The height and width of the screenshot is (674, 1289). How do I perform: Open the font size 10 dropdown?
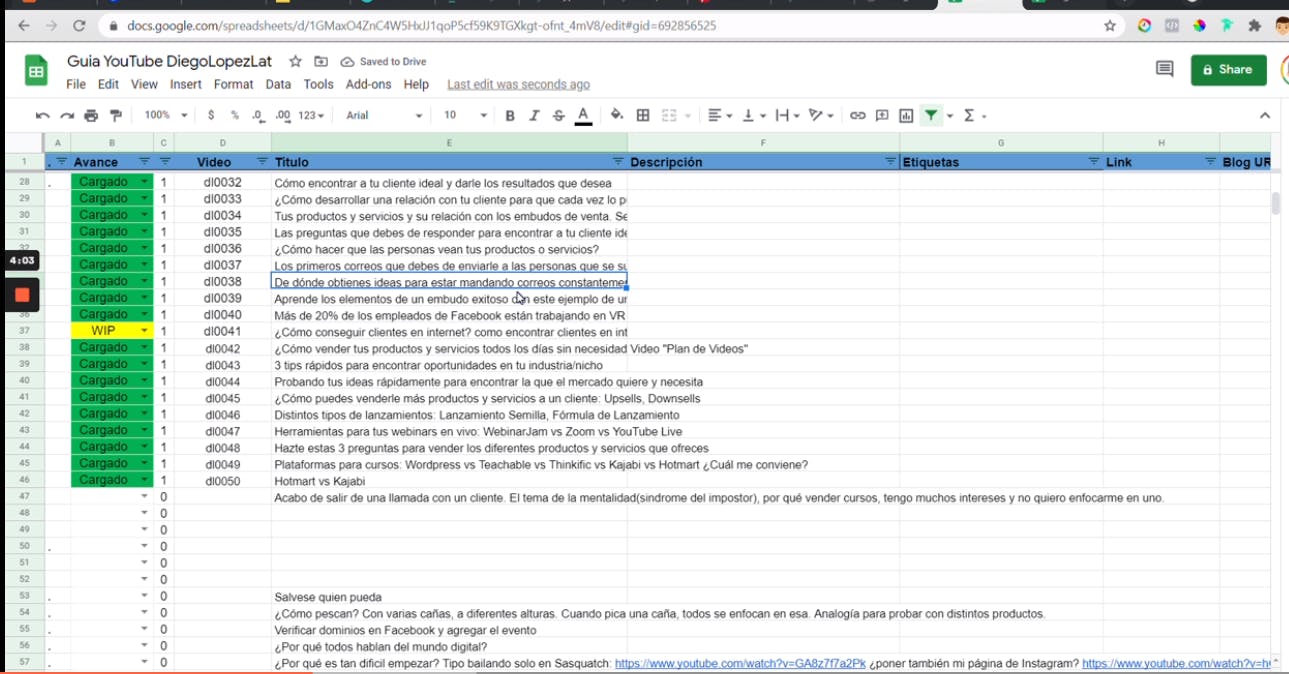pyautogui.click(x=465, y=116)
